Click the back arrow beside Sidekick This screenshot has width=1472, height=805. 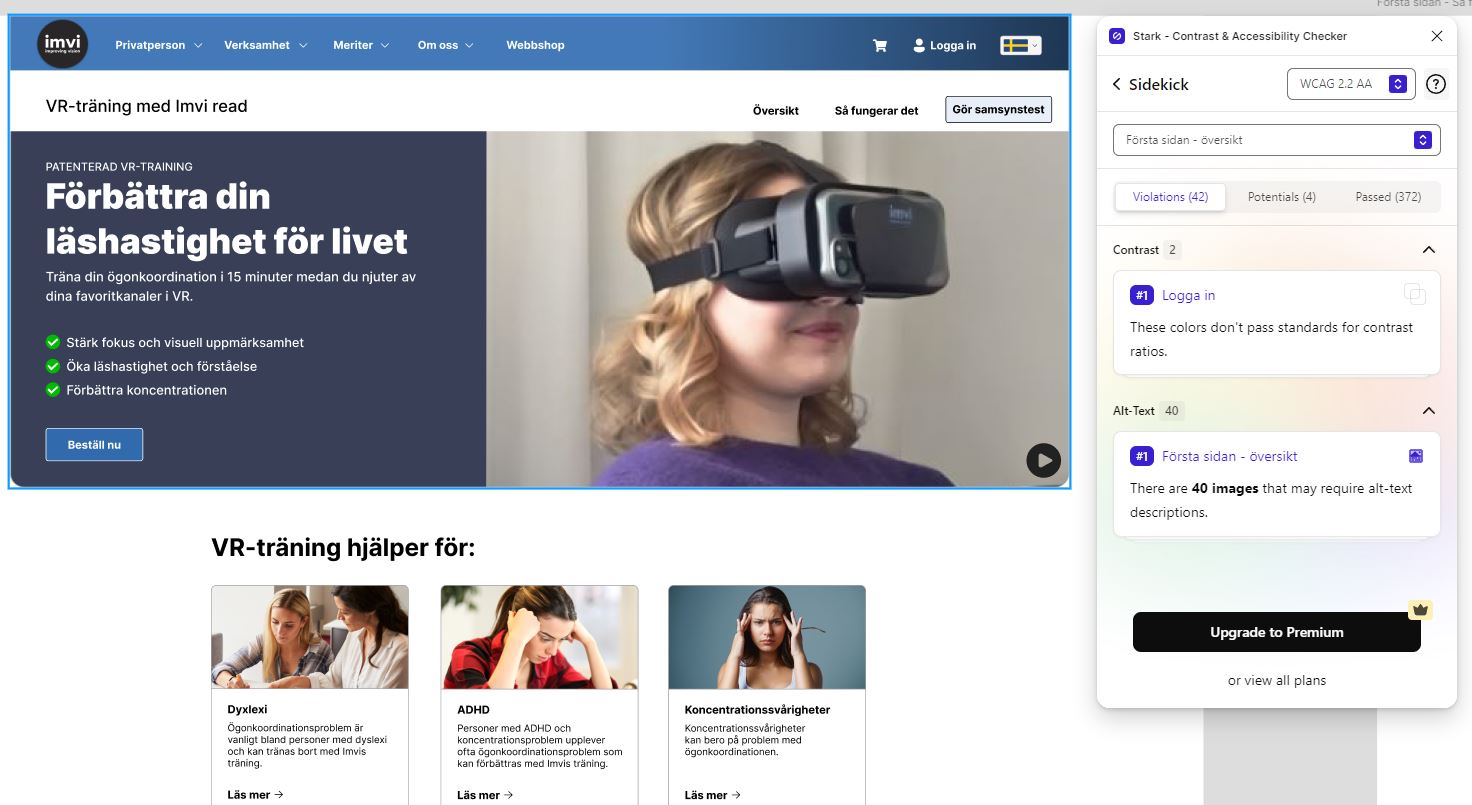click(1117, 84)
